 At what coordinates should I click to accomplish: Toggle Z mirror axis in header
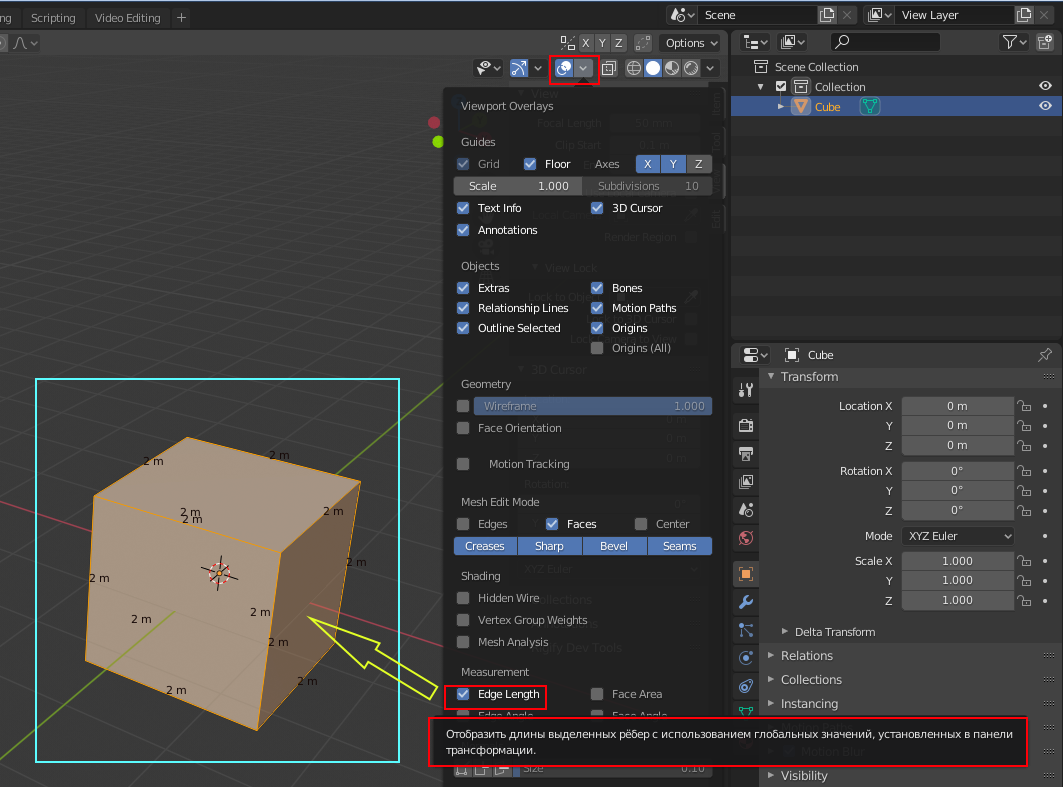(x=618, y=43)
